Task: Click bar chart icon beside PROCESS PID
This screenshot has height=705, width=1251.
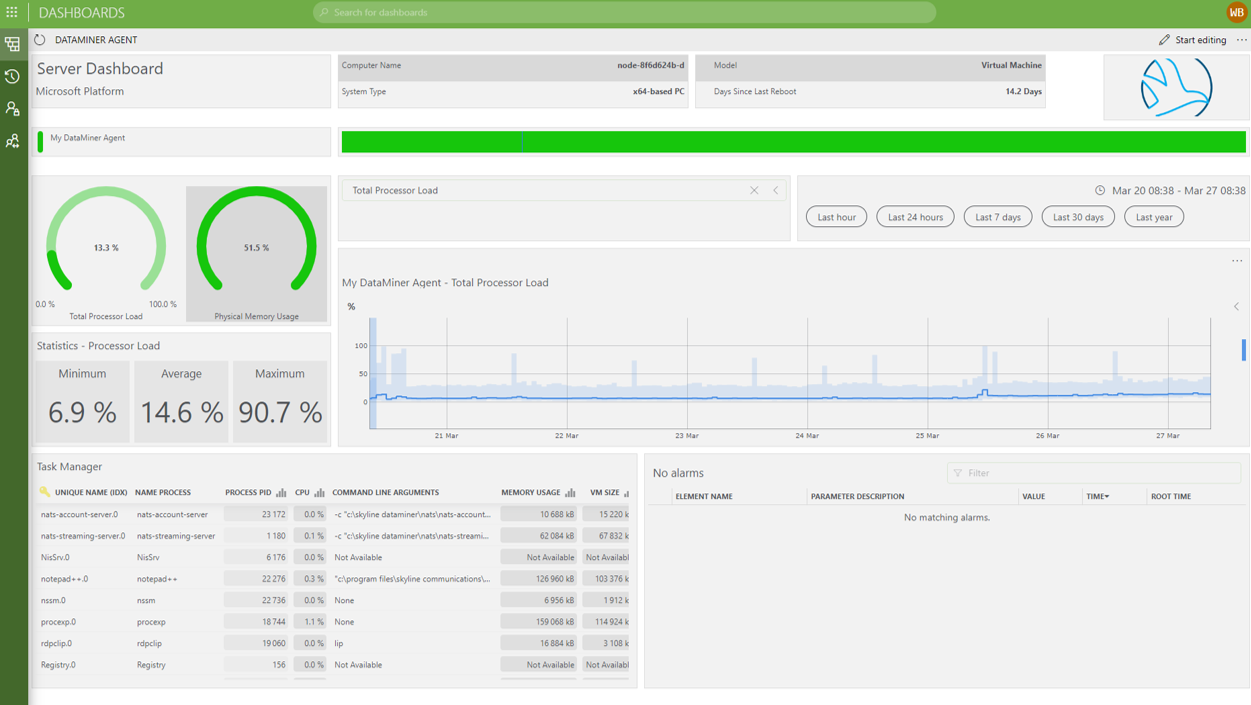Action: pos(281,492)
